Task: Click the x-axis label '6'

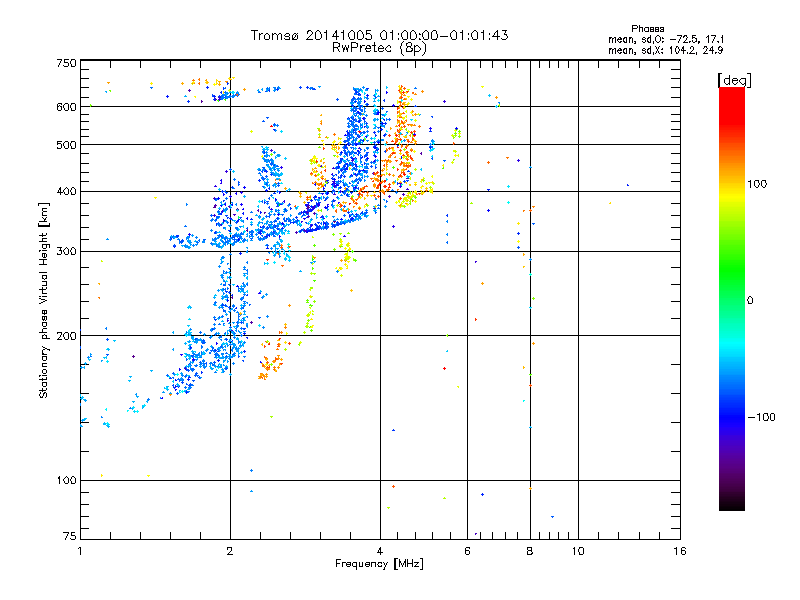Action: point(467,551)
